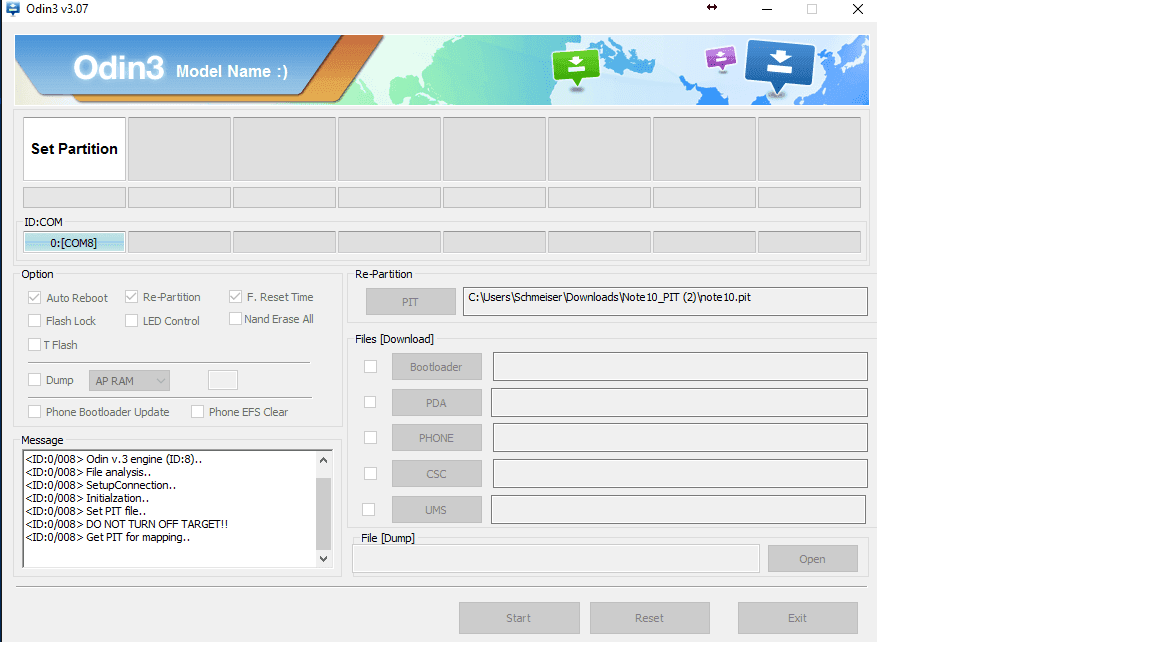The width and height of the screenshot is (1152, 648).
Task: Check the box beside PDA button
Action: coord(370,402)
